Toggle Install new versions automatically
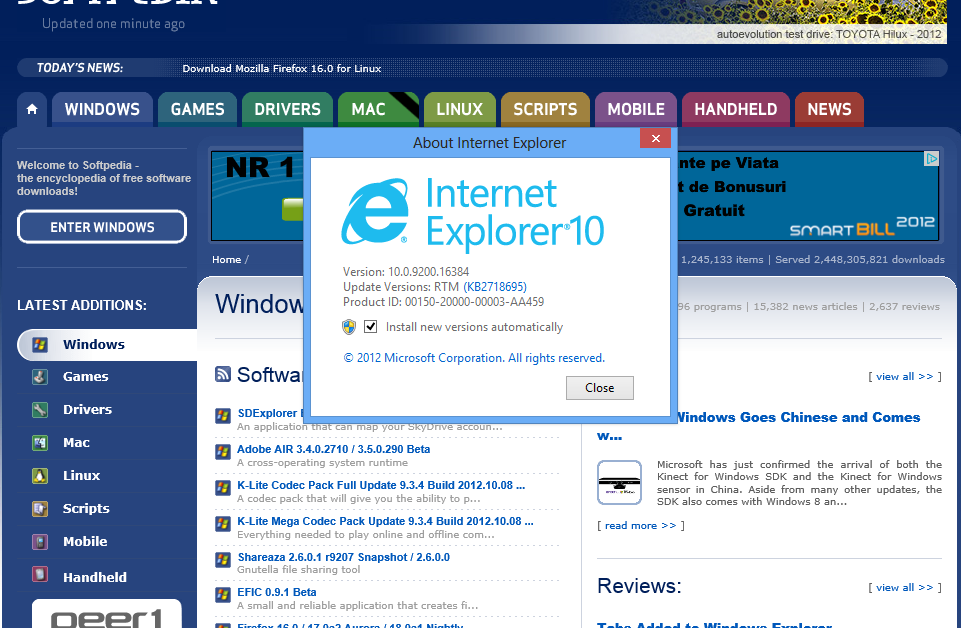The image size is (961, 628). click(369, 326)
